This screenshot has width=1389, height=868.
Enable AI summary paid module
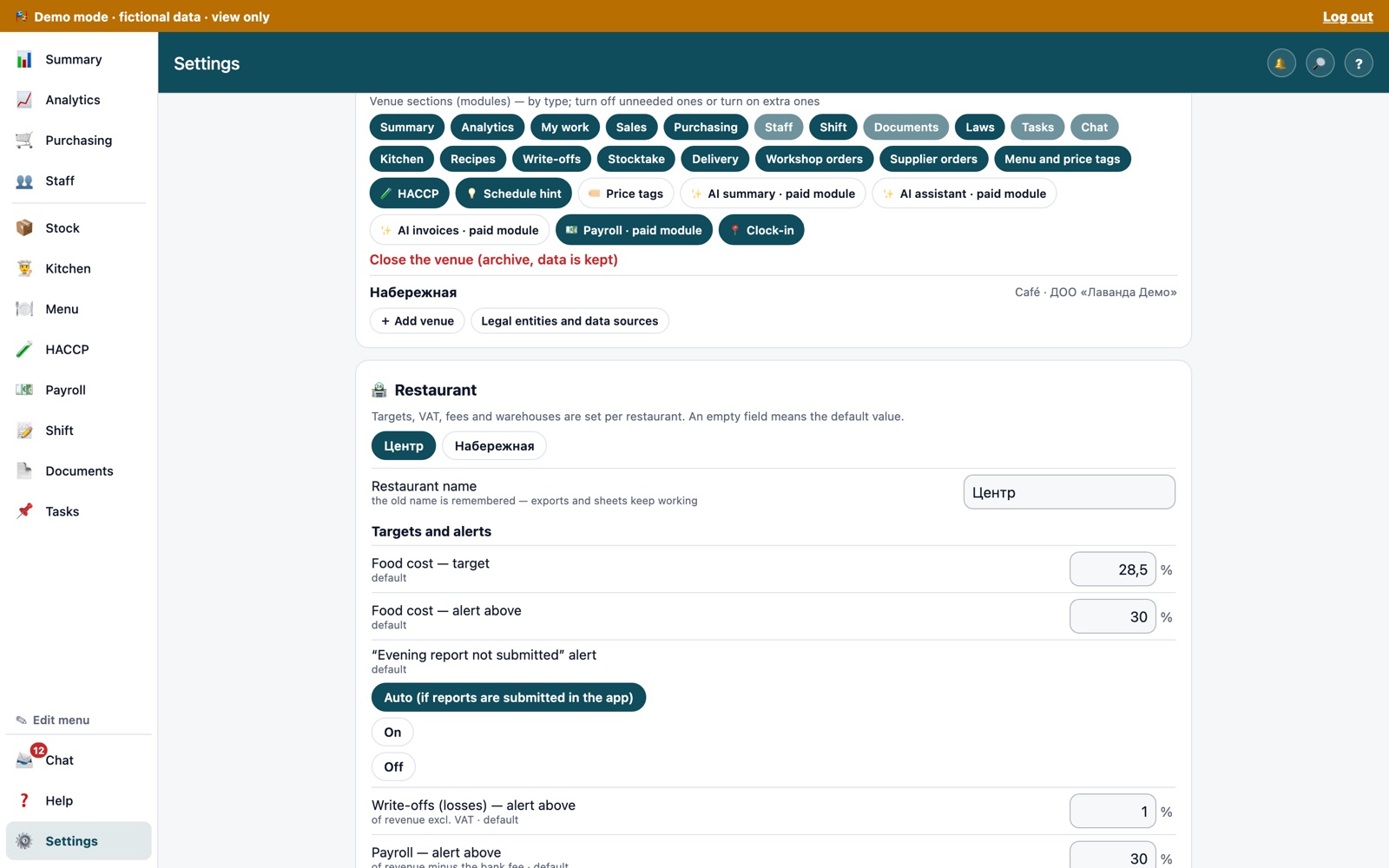(773, 194)
